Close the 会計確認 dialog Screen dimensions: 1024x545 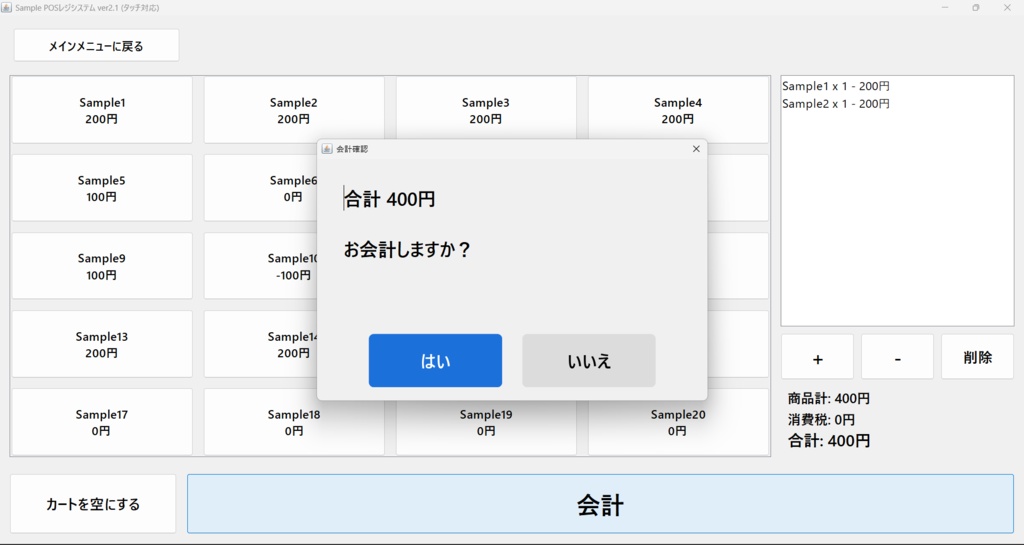(696, 149)
